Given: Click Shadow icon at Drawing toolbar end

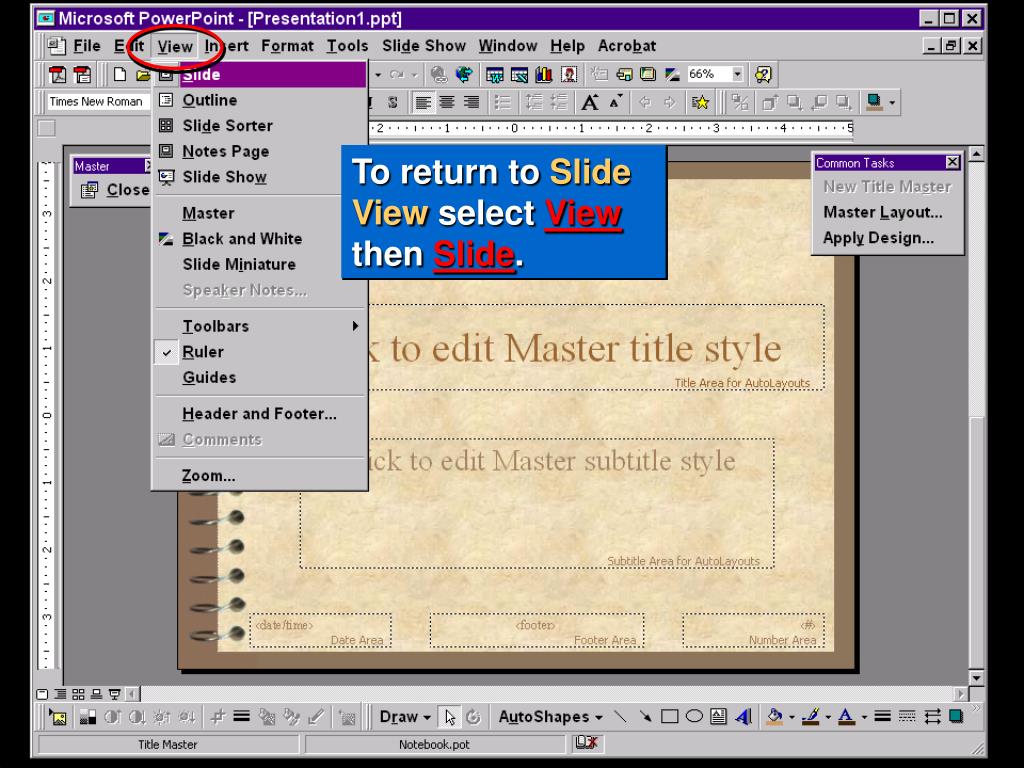Looking at the screenshot, I should pos(956,717).
